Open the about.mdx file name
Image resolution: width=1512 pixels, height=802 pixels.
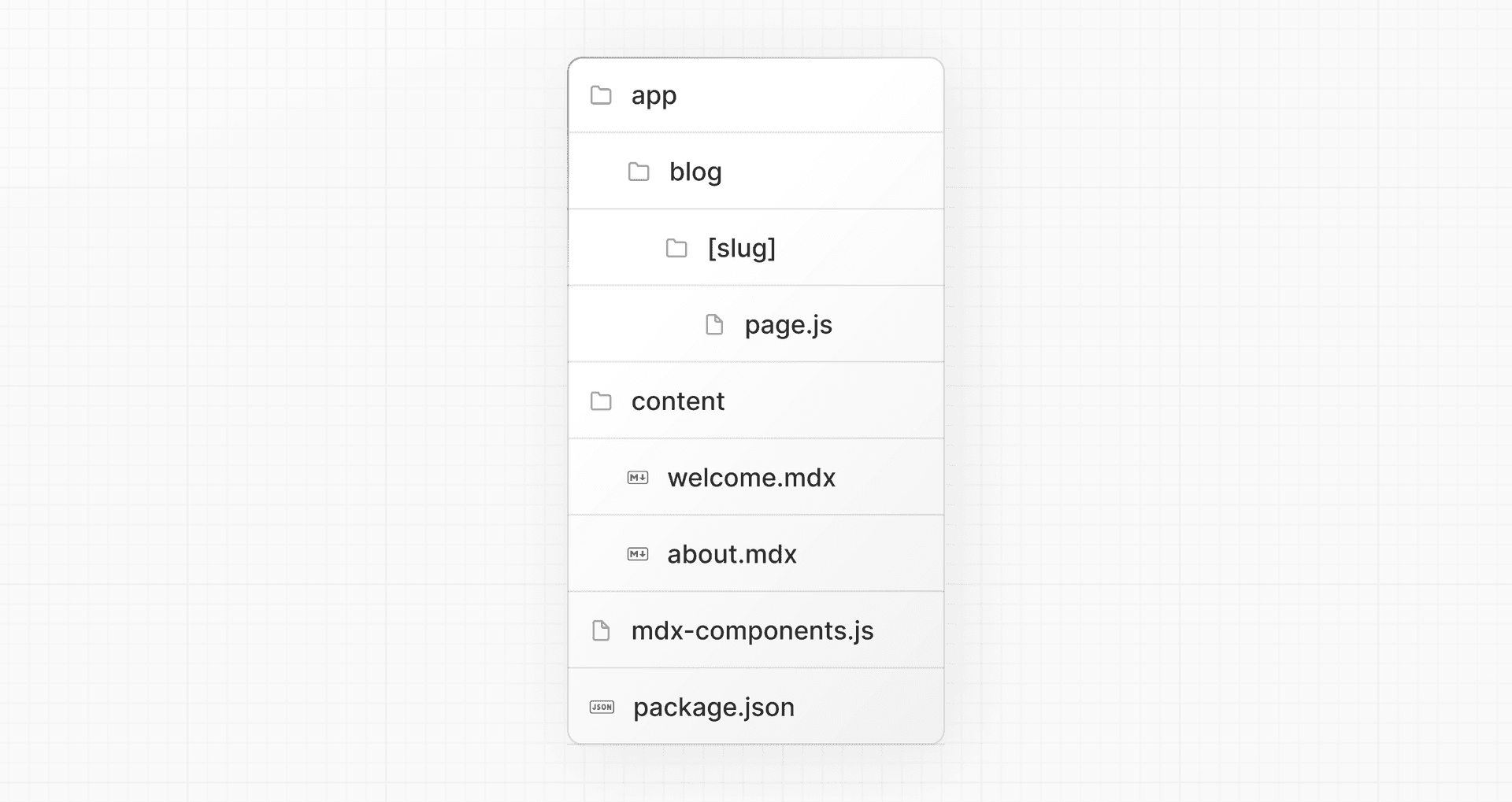(x=732, y=554)
